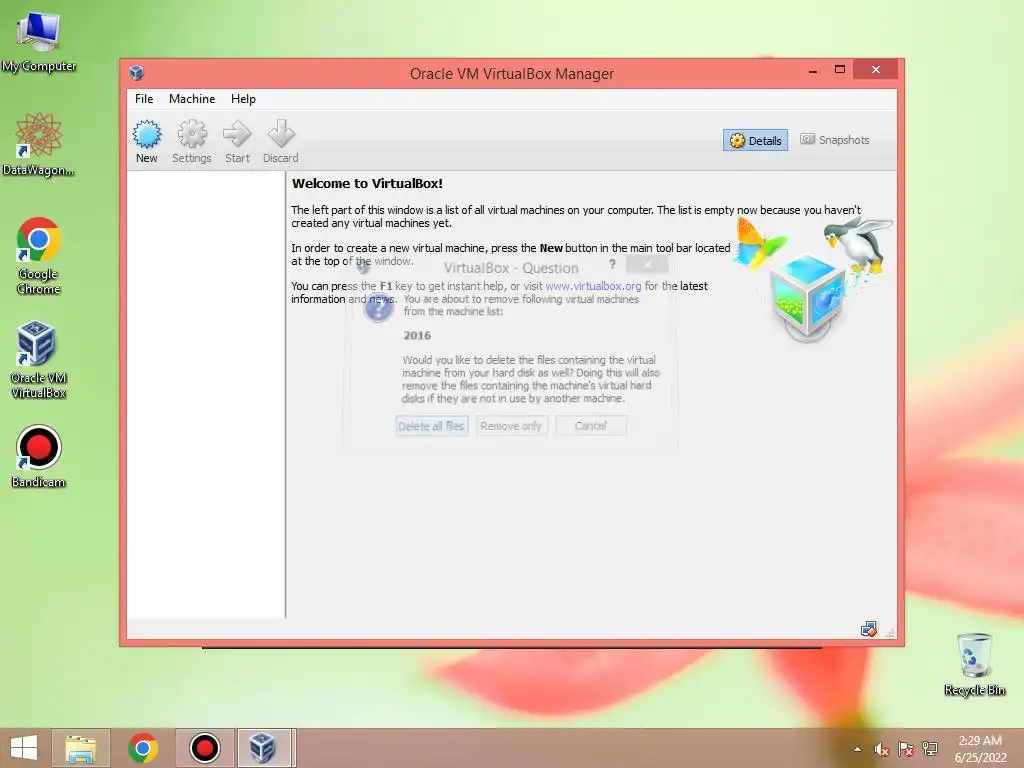Click the VirtualBox taskbar button
Viewport: 1024px width, 768px height.
click(264, 748)
